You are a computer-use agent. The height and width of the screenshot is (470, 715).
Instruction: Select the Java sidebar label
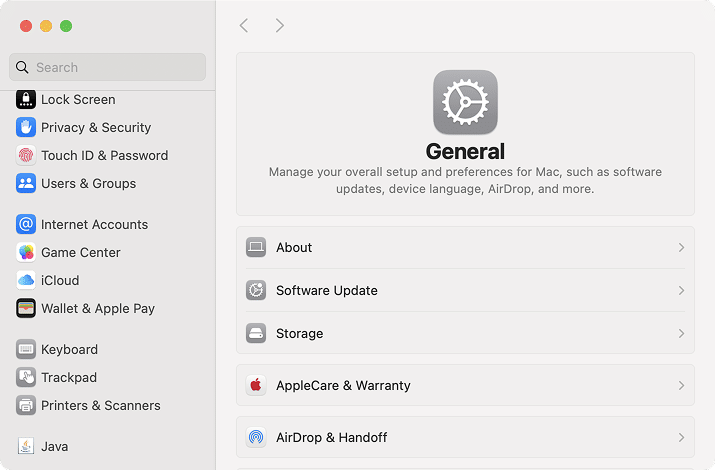[55, 446]
